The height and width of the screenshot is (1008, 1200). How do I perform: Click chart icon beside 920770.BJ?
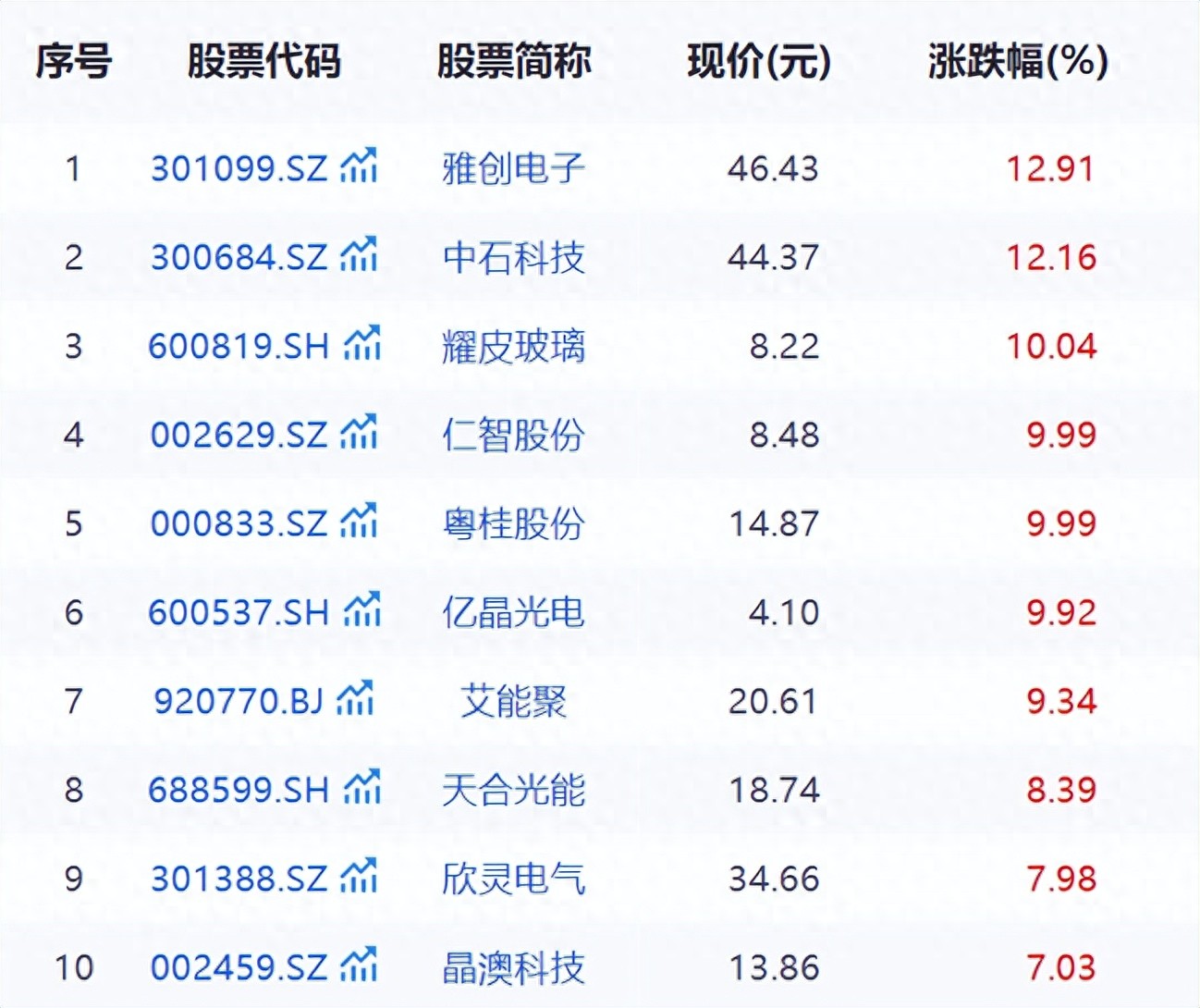355,699
